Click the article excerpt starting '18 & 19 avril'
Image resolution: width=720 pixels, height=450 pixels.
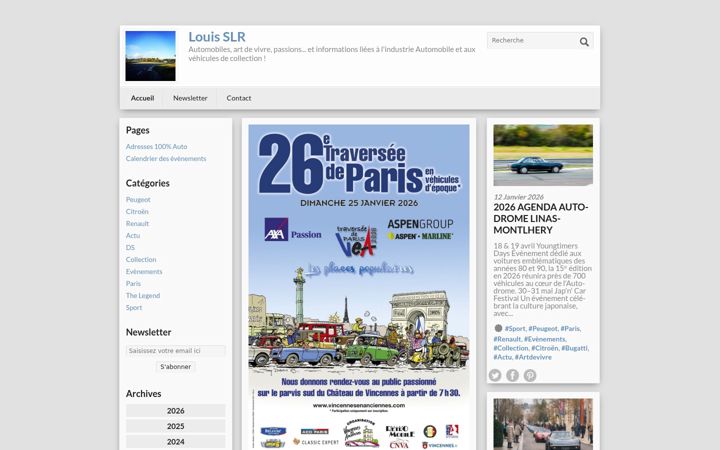[x=542, y=280]
